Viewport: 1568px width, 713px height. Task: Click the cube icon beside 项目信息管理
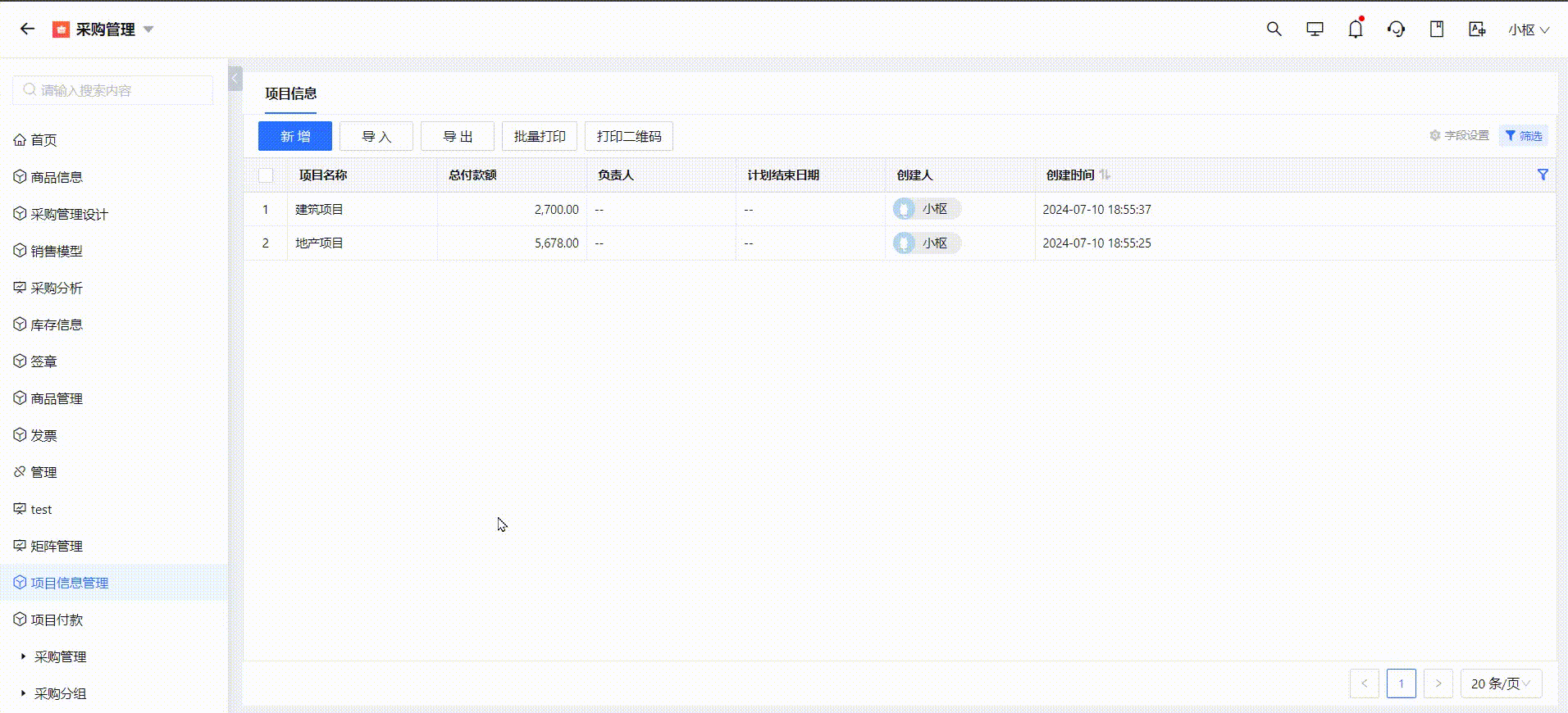click(x=20, y=582)
